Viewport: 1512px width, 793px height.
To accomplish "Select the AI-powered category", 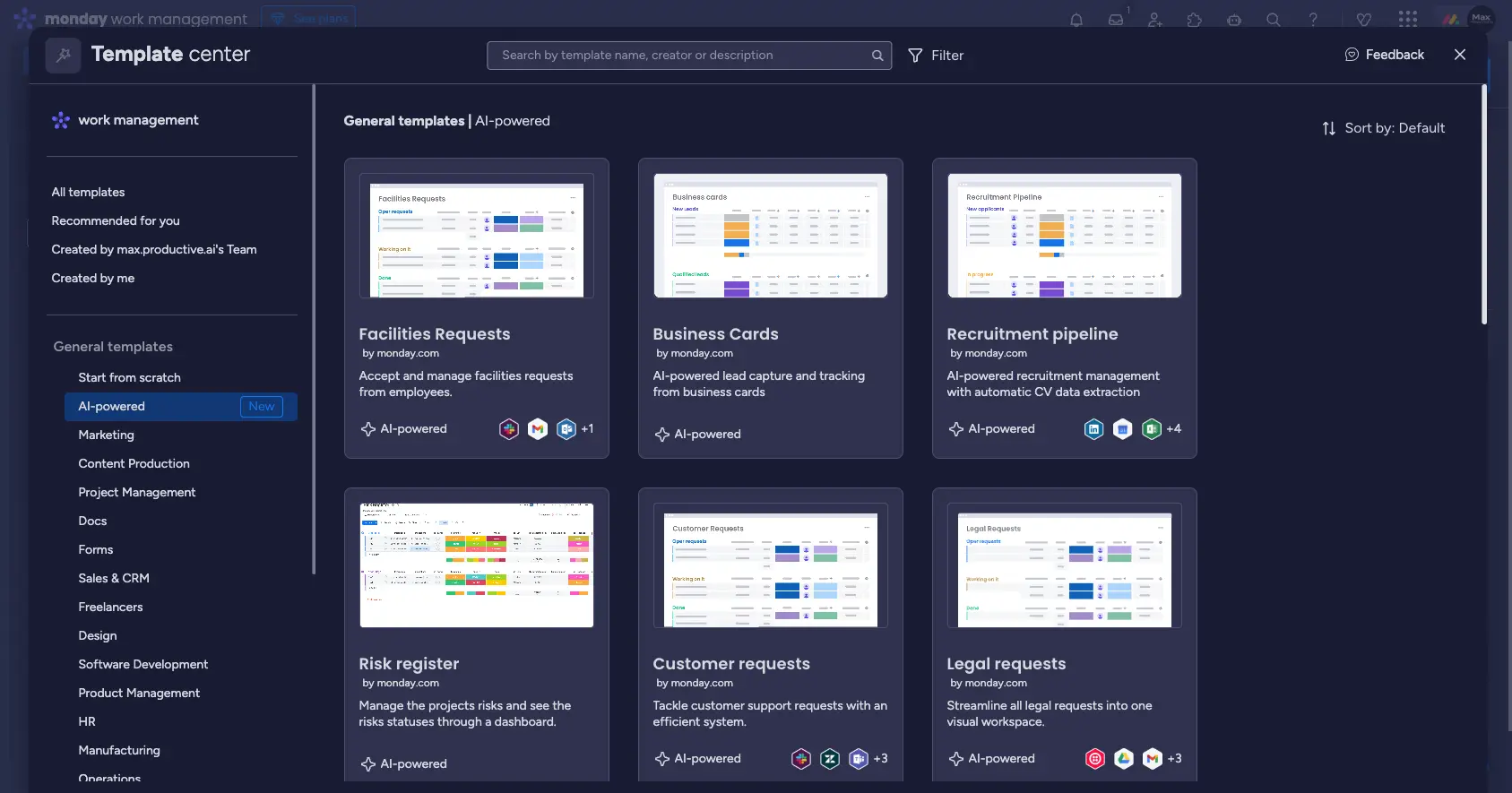I will tap(181, 406).
